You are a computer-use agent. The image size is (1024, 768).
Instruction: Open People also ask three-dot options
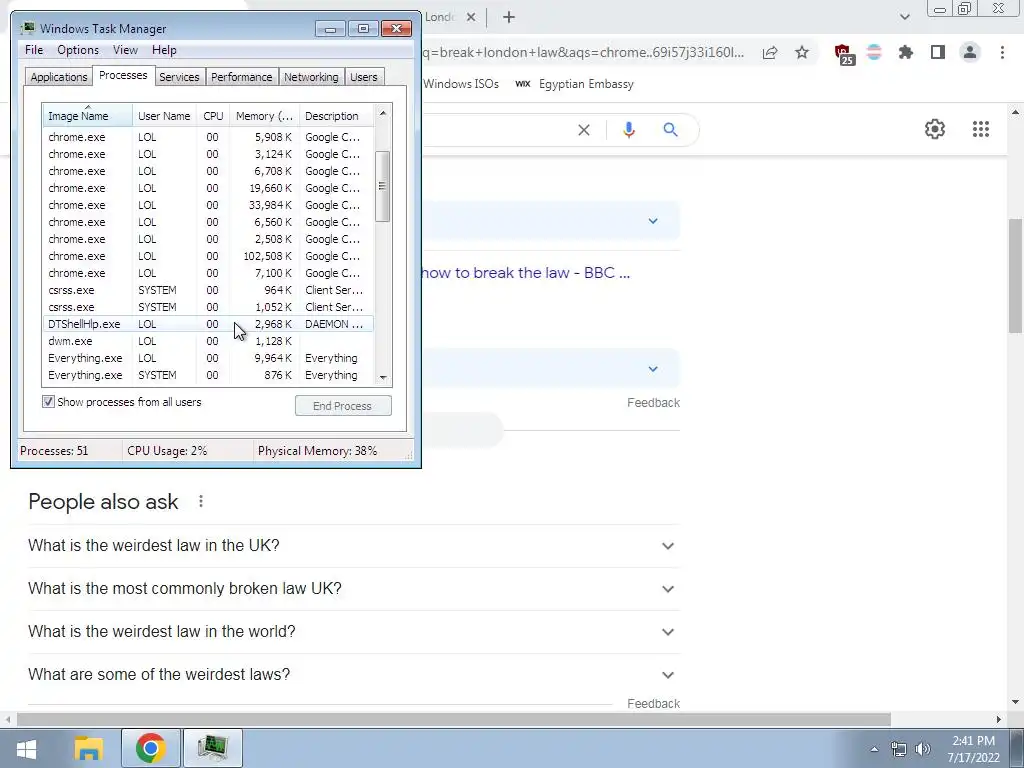click(x=201, y=502)
